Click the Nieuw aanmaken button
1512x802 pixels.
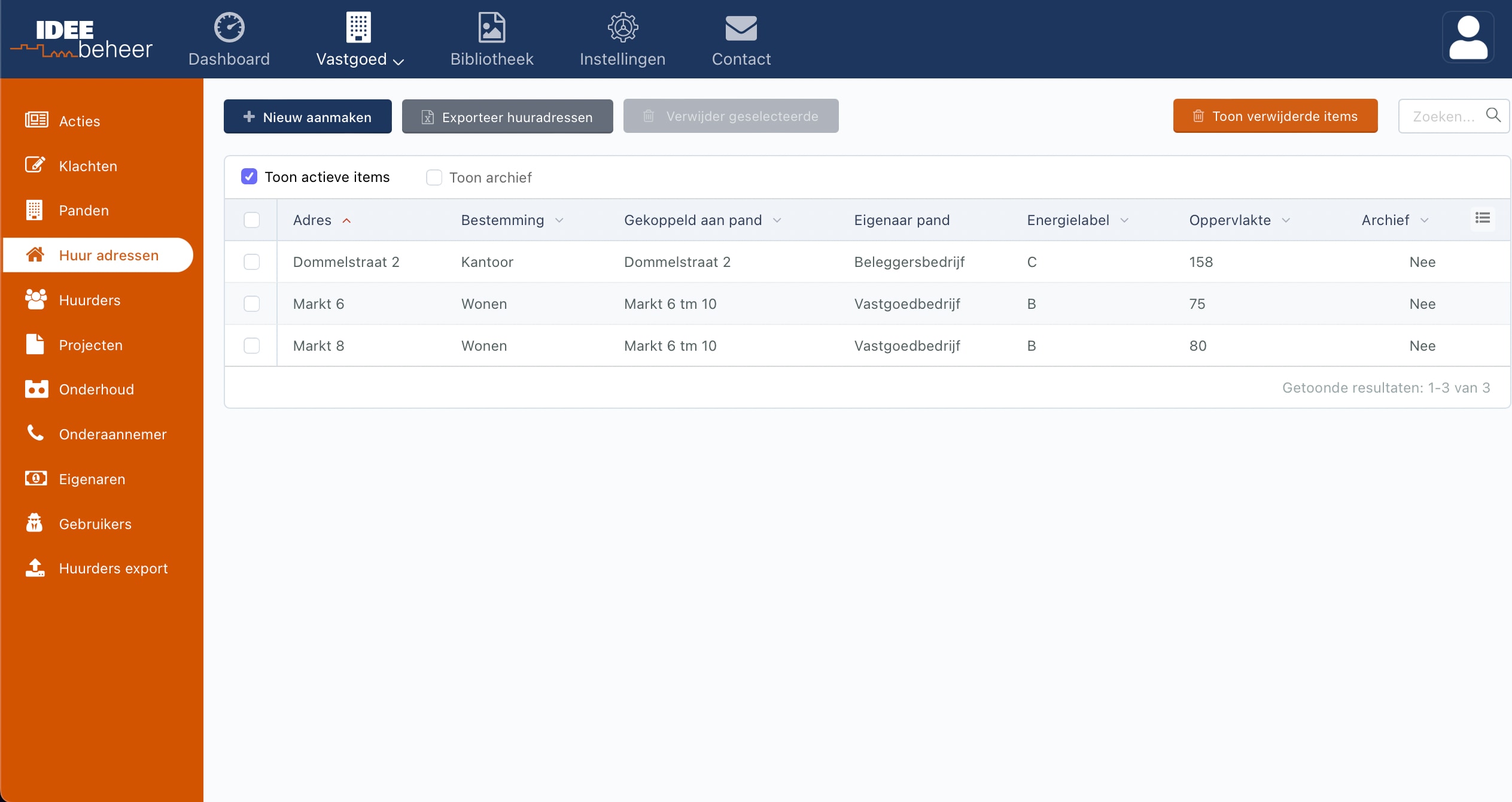pyautogui.click(x=308, y=117)
